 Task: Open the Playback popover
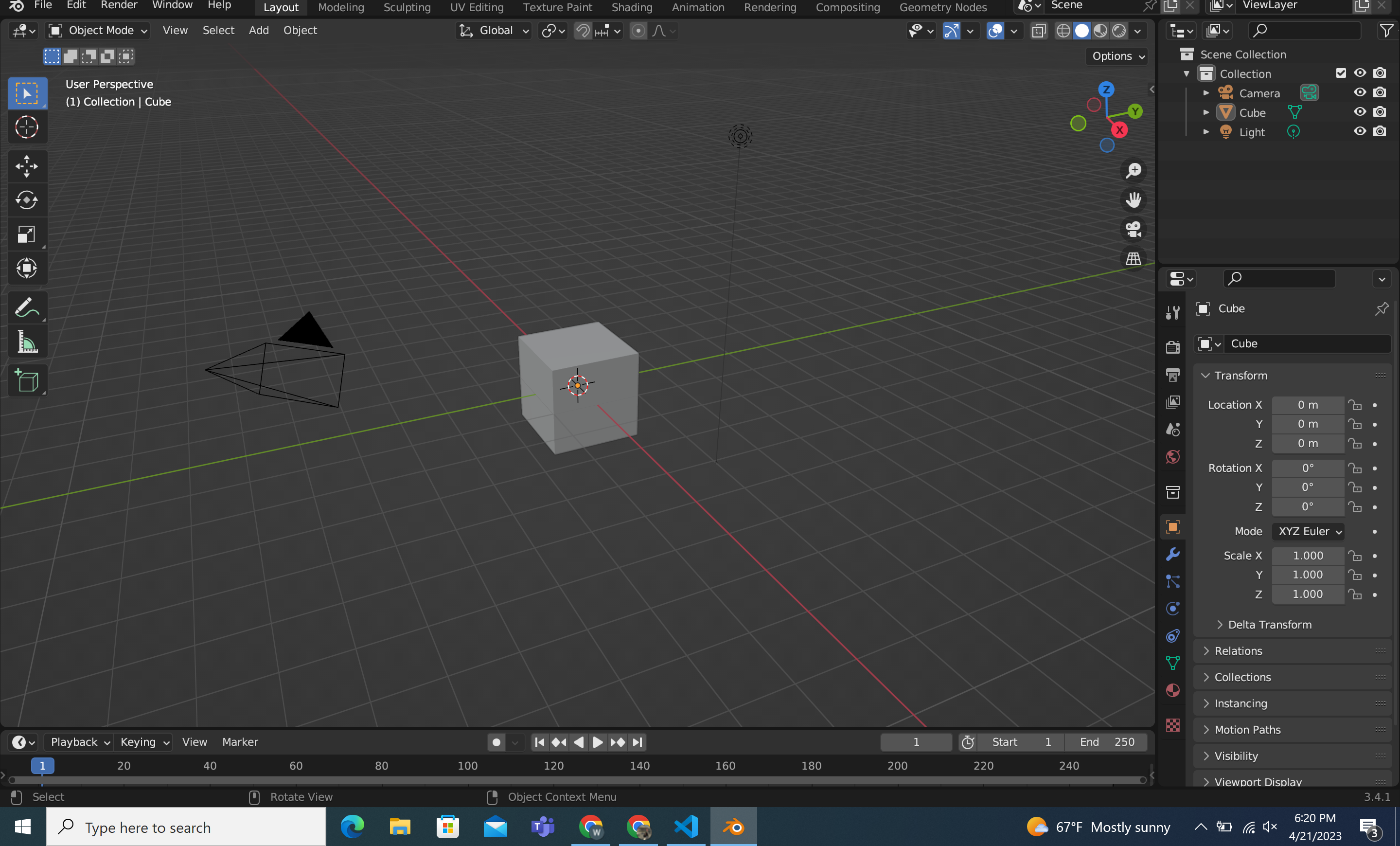pos(79,742)
